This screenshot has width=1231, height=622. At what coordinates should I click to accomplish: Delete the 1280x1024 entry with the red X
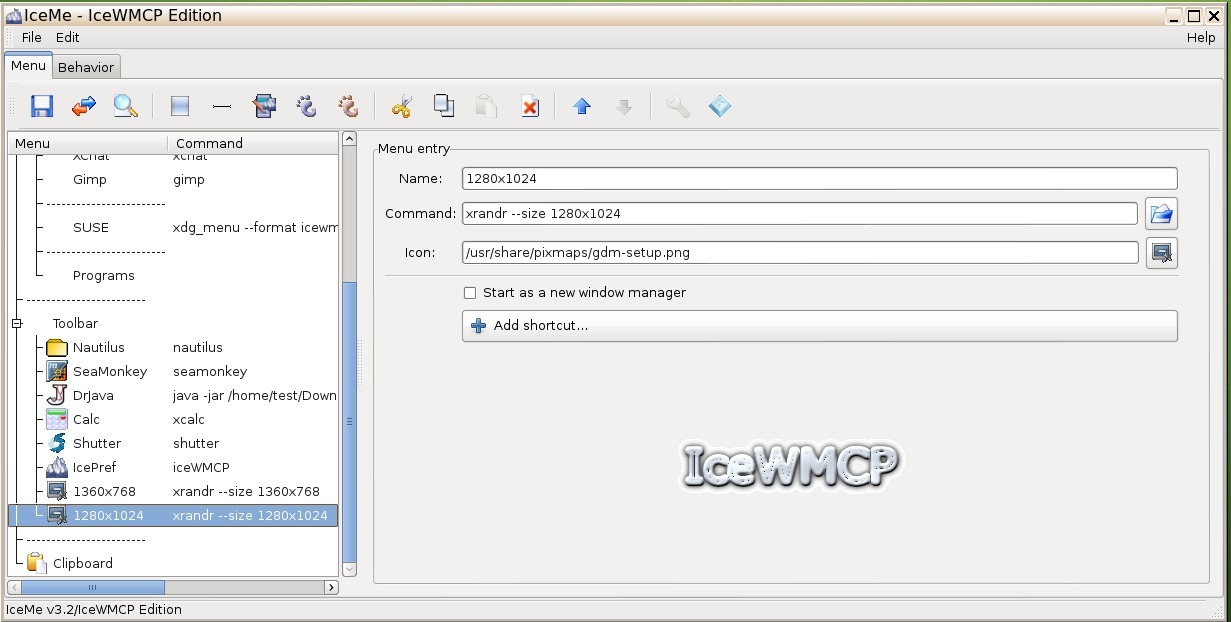tap(529, 105)
